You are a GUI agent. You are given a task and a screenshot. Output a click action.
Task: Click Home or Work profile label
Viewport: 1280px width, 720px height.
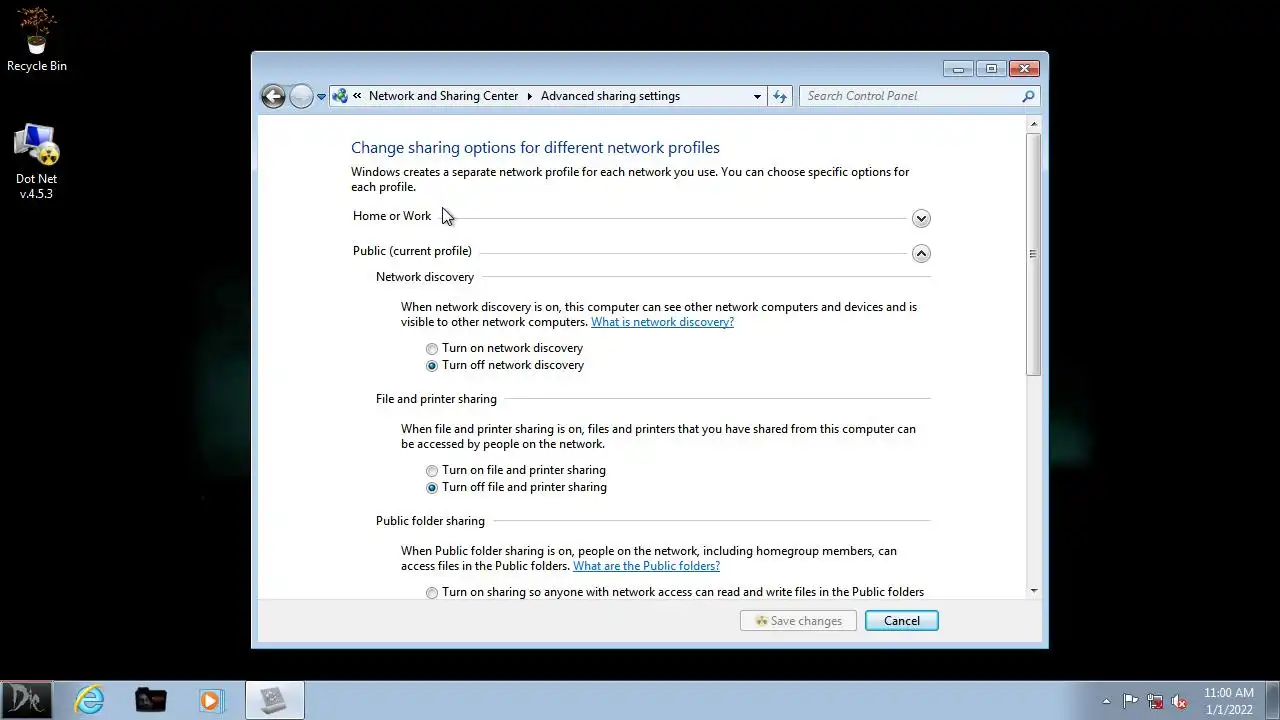coord(392,216)
